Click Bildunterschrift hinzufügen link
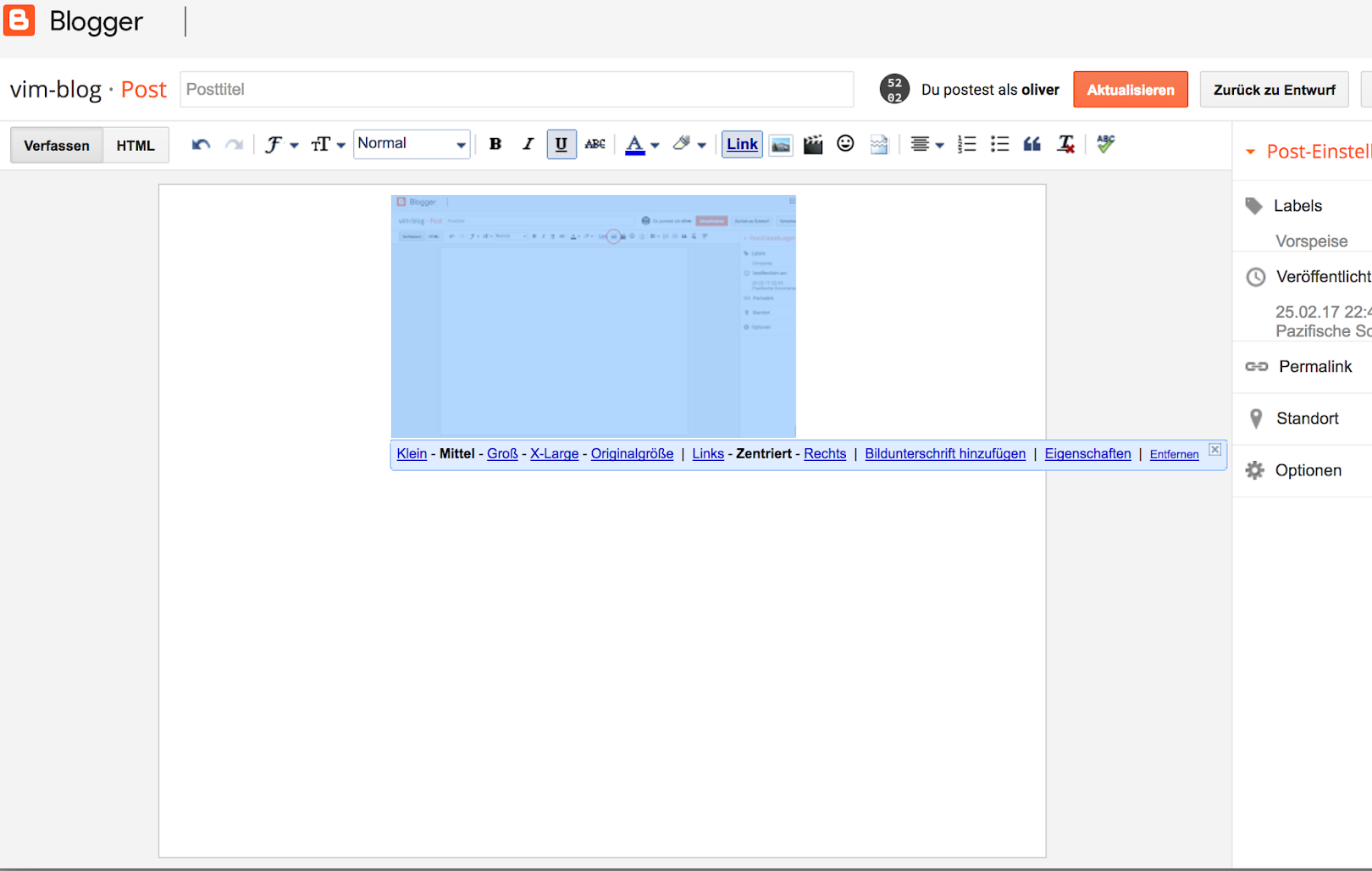This screenshot has height=871, width=1372. [x=945, y=454]
